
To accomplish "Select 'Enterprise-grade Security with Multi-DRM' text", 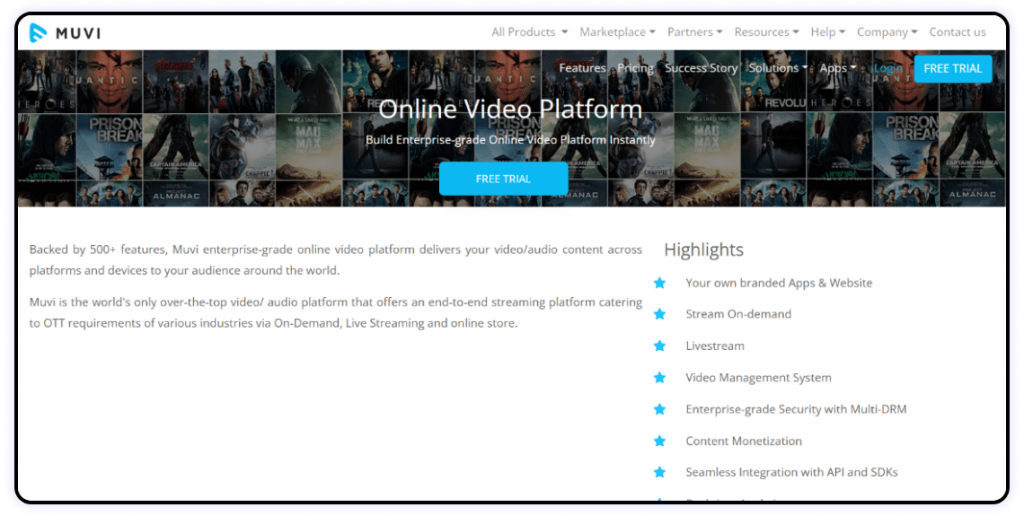I will click(x=796, y=410).
